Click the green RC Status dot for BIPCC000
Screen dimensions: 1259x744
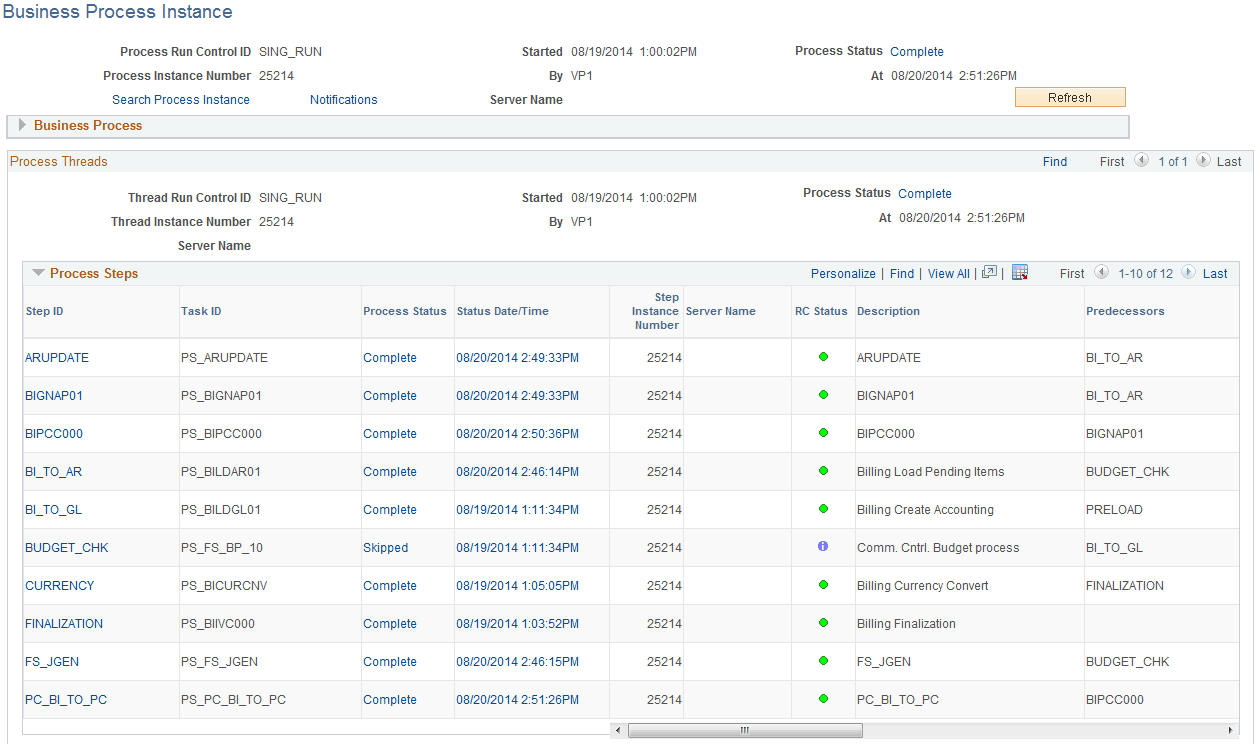coord(821,433)
